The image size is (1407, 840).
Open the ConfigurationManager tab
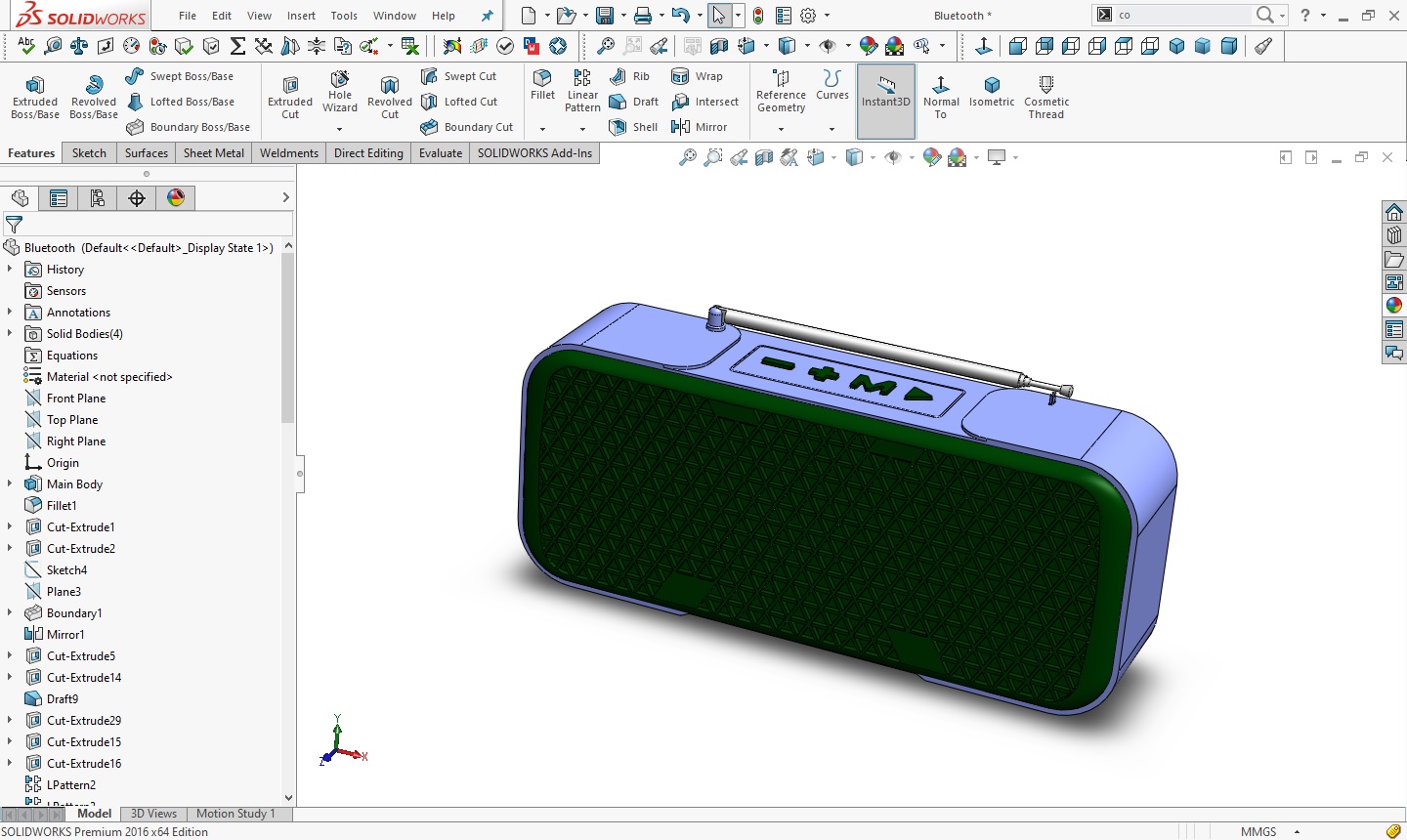pos(98,198)
